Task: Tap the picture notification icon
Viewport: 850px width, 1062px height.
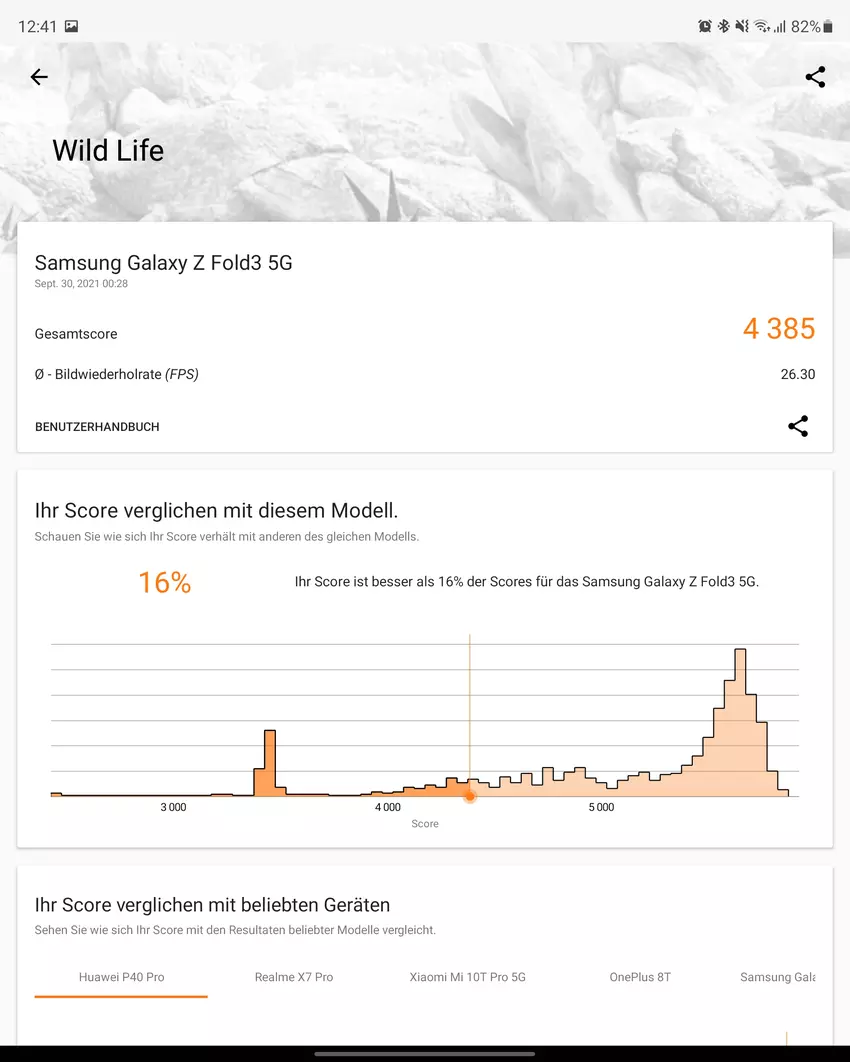Action: point(72,26)
